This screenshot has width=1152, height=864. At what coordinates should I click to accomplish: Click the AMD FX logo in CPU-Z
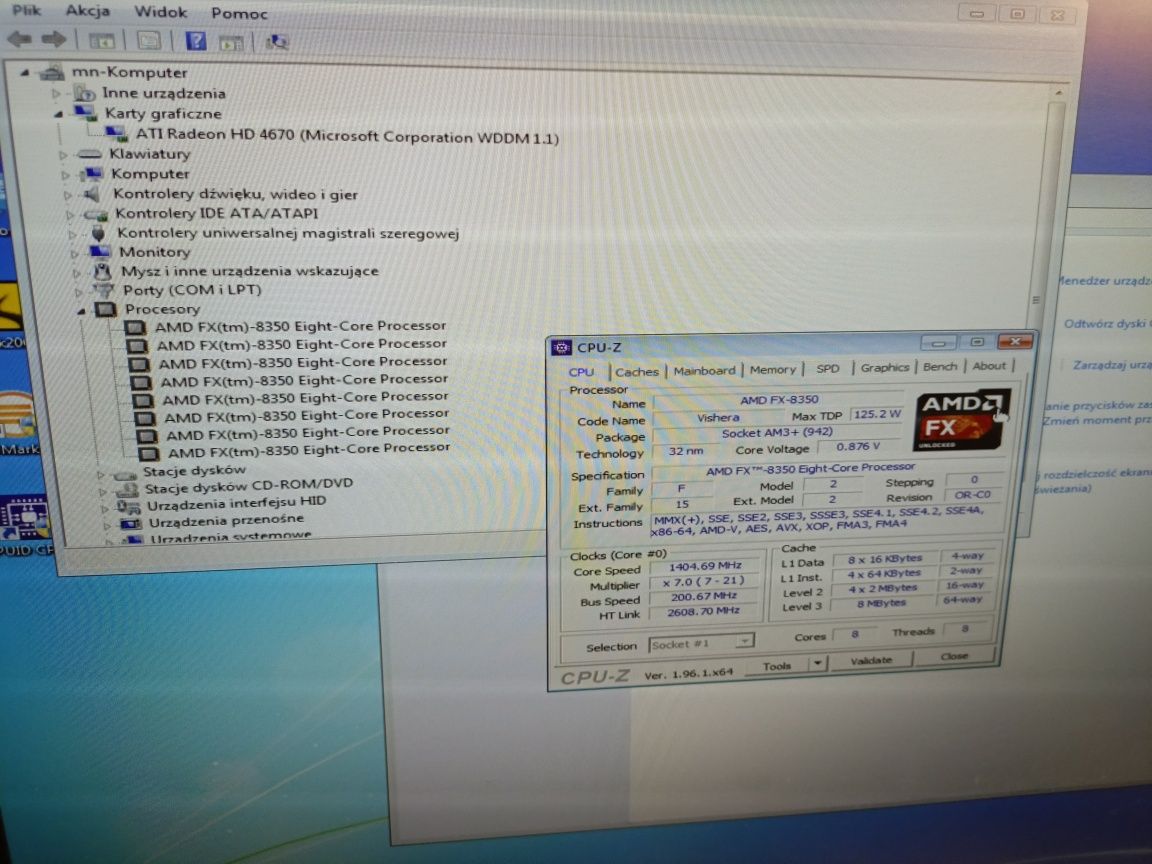(960, 420)
